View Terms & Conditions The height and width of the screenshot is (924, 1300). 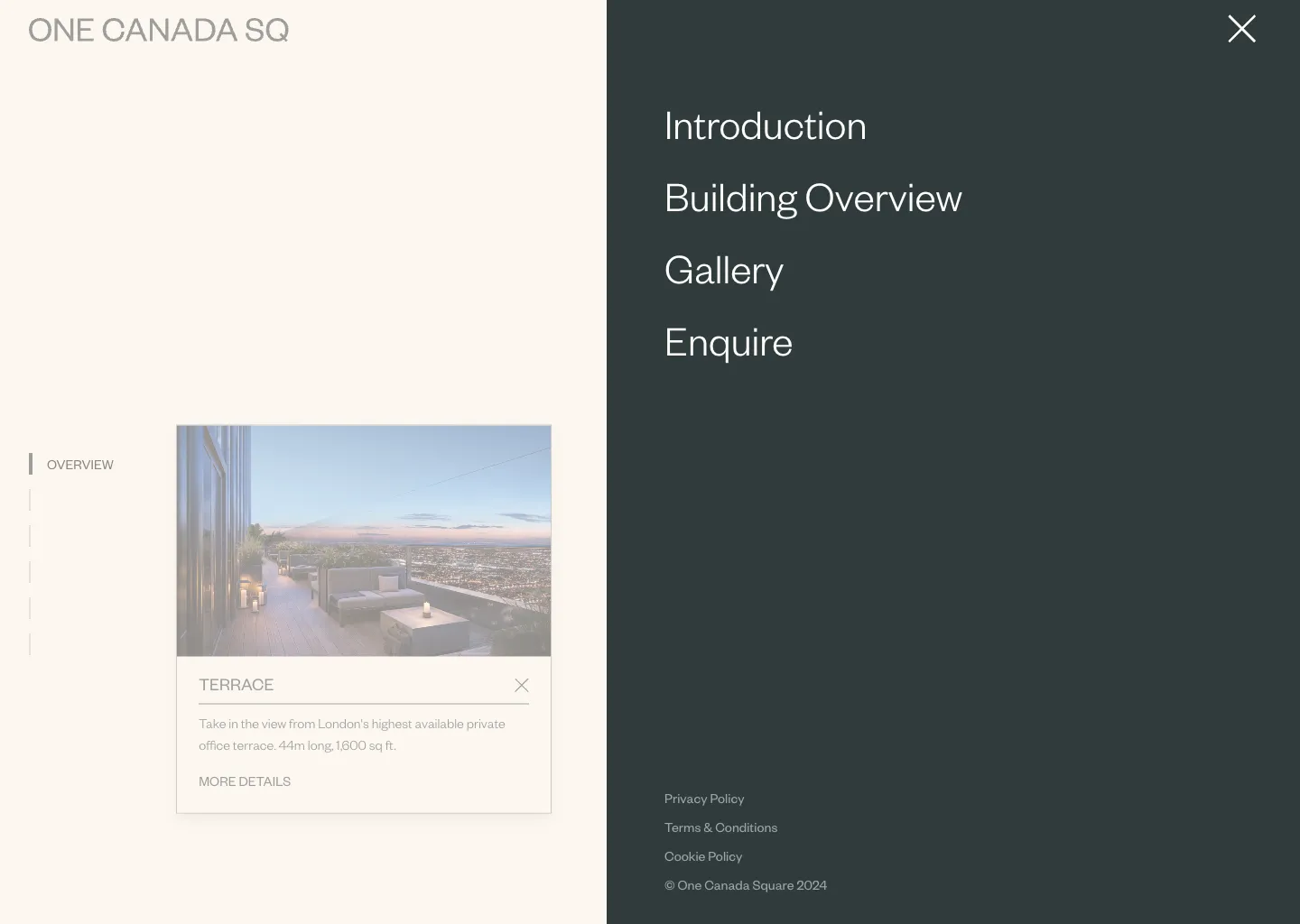[720, 827]
